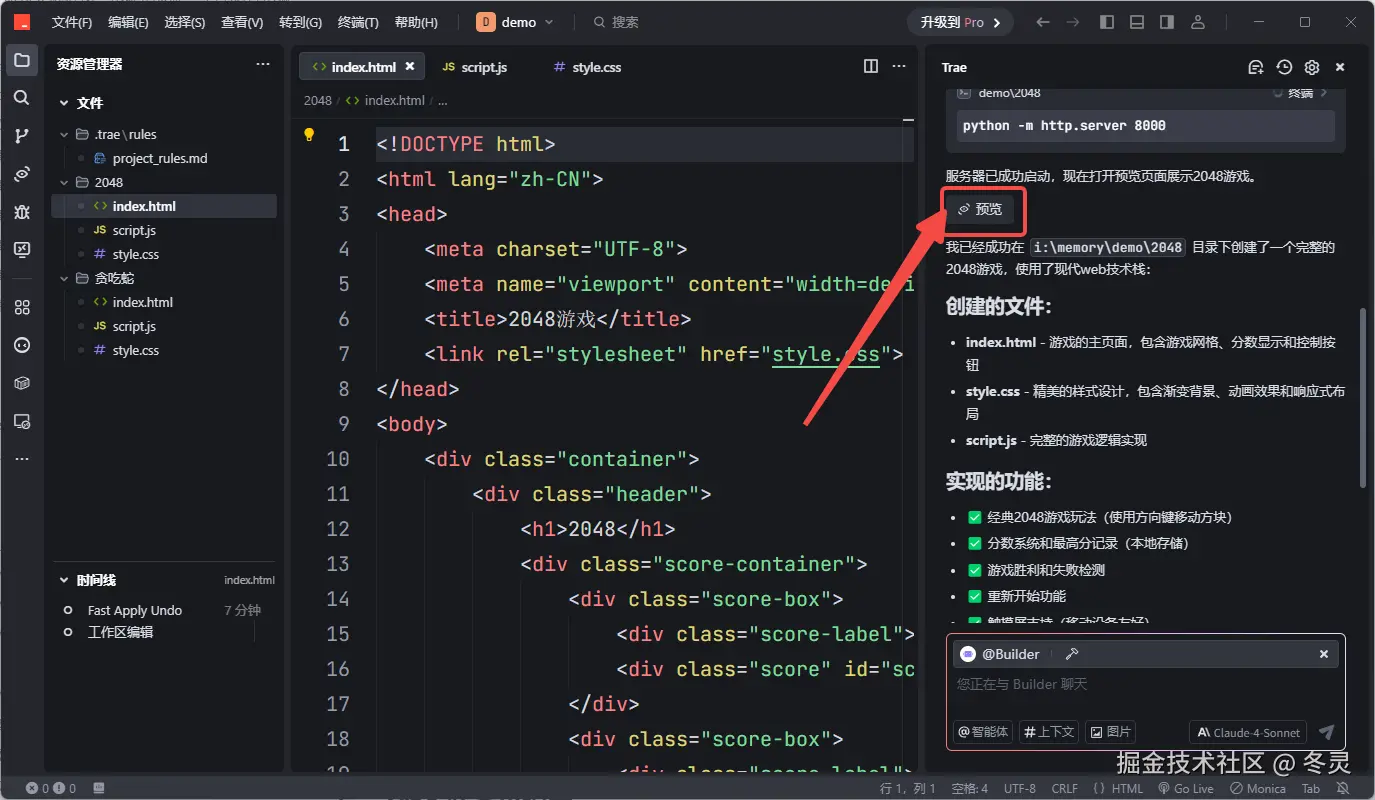Viewport: 1375px width, 800px height.
Task: Click the chat input field to type
Action: (x=1145, y=685)
